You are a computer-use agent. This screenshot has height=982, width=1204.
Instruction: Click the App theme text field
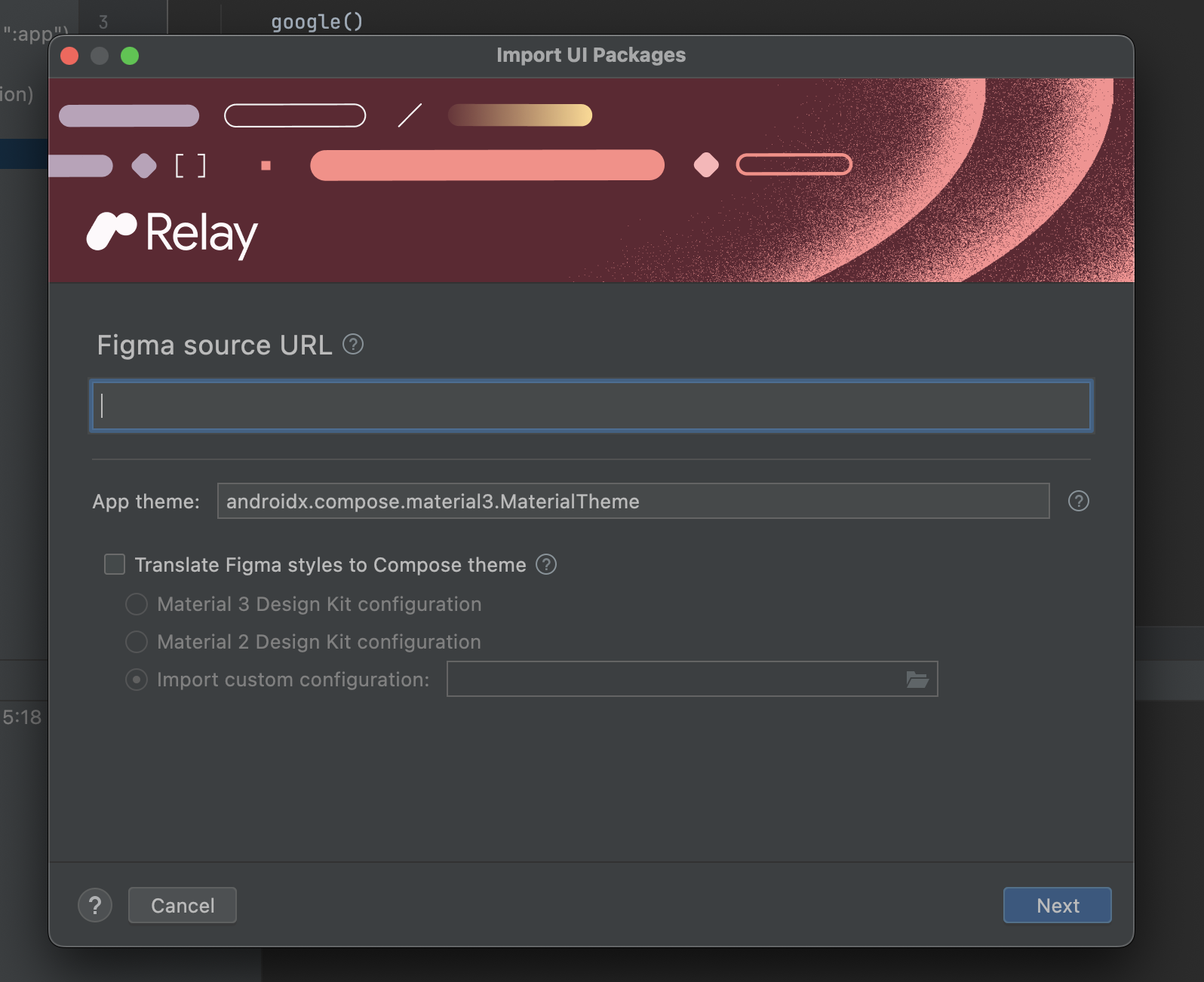click(634, 501)
